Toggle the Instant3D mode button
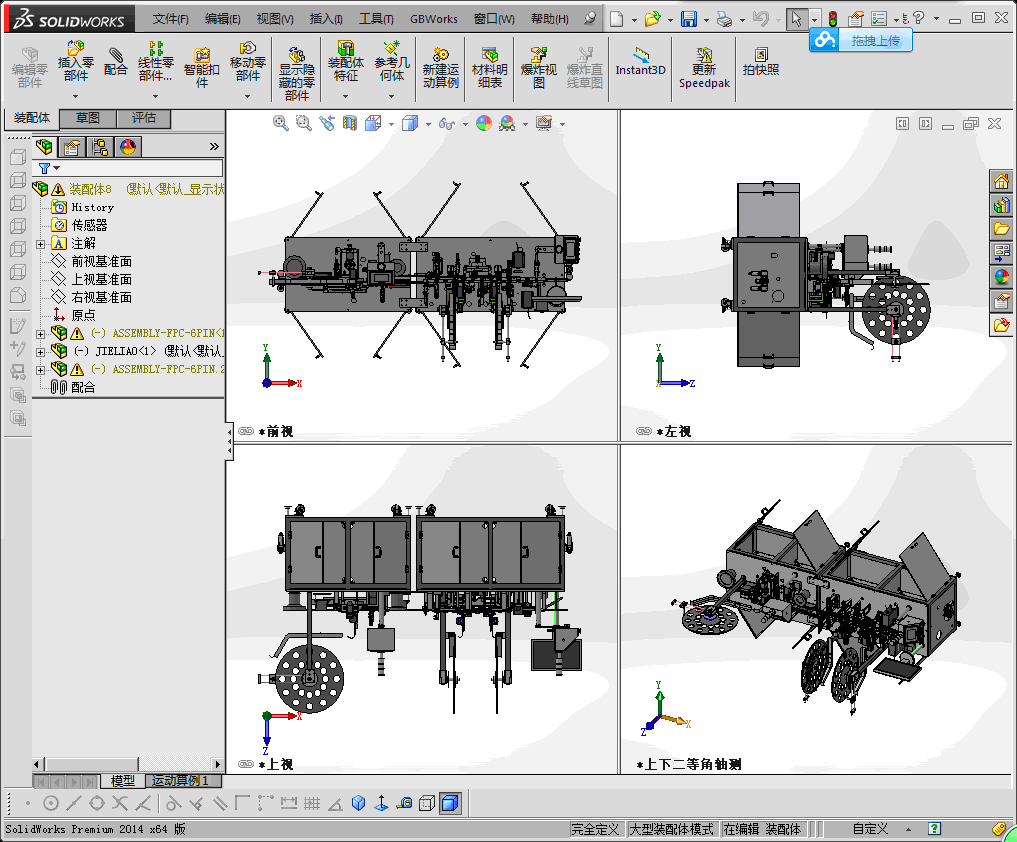 tap(640, 61)
